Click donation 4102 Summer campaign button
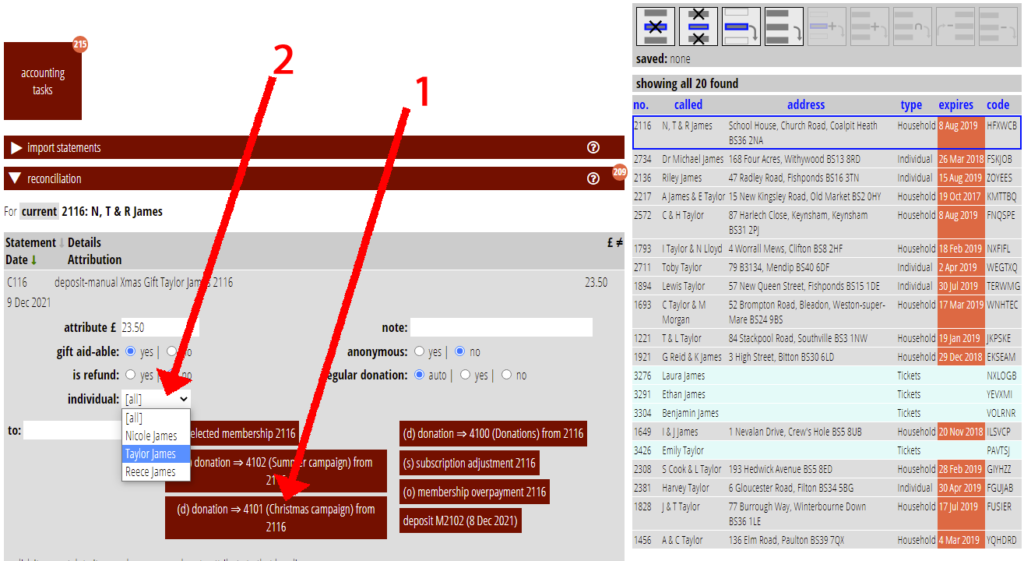 coord(276,471)
